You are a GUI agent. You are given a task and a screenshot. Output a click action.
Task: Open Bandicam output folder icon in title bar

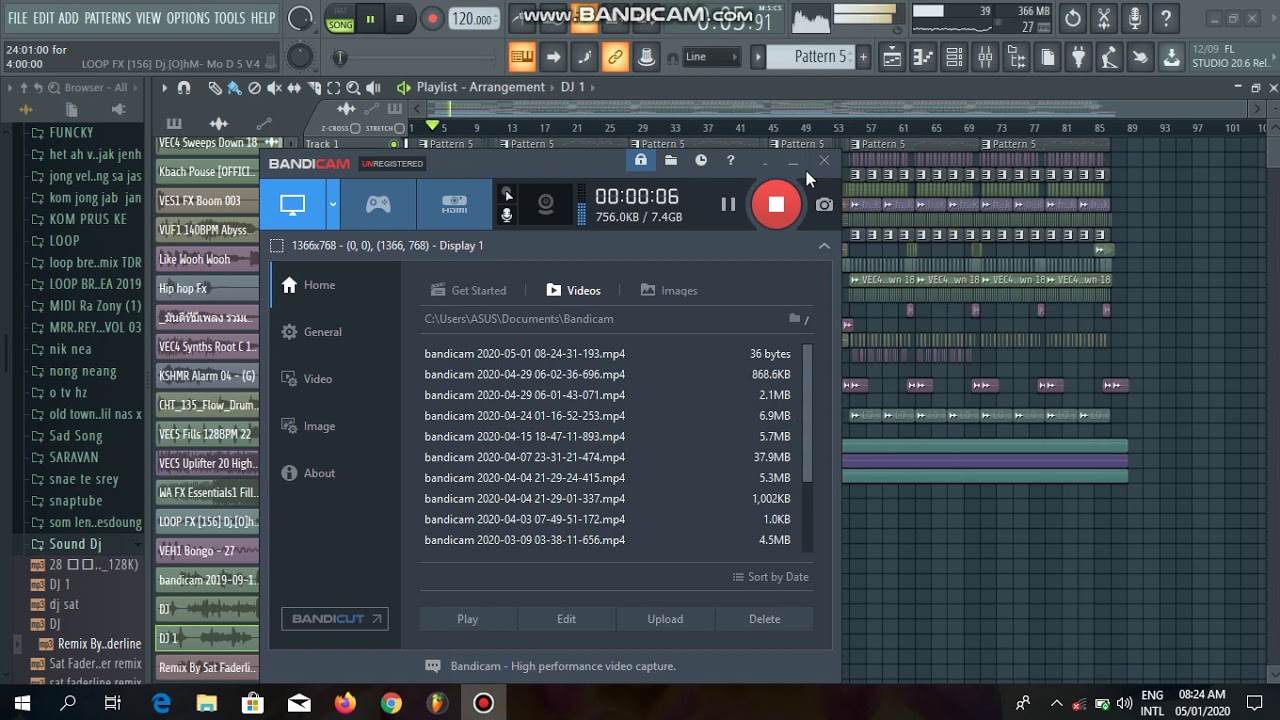pos(671,160)
